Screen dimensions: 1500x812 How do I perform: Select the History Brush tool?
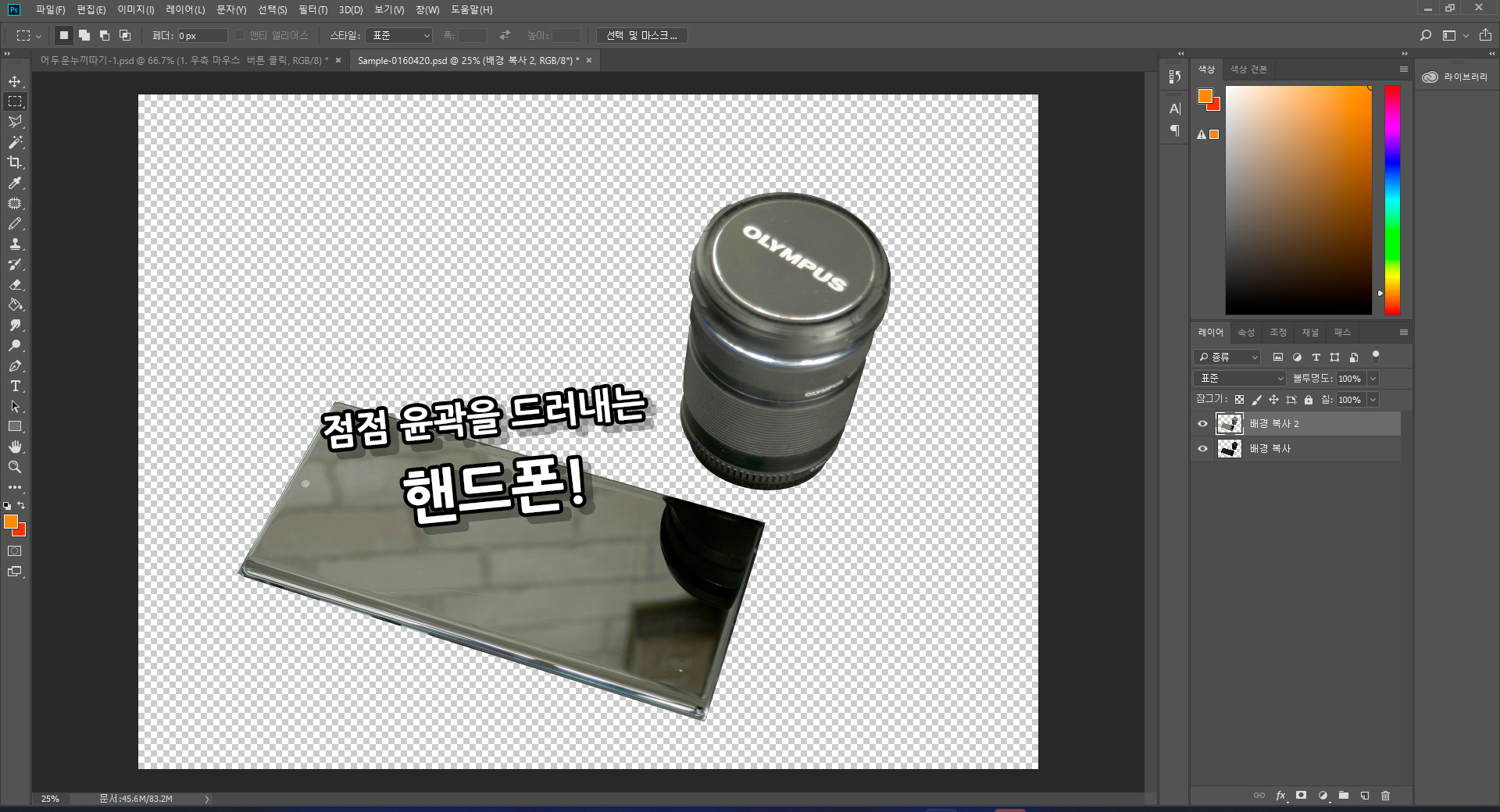[x=15, y=264]
